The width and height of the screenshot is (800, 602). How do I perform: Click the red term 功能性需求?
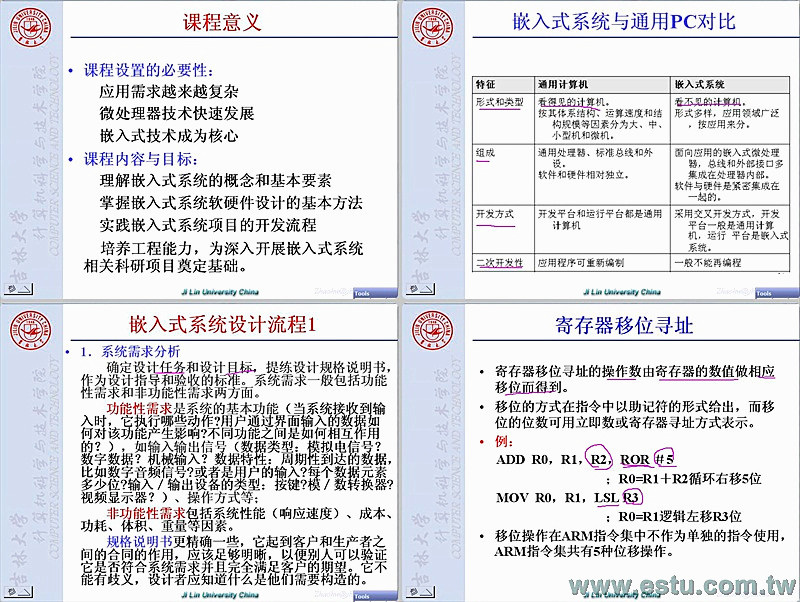coord(140,409)
